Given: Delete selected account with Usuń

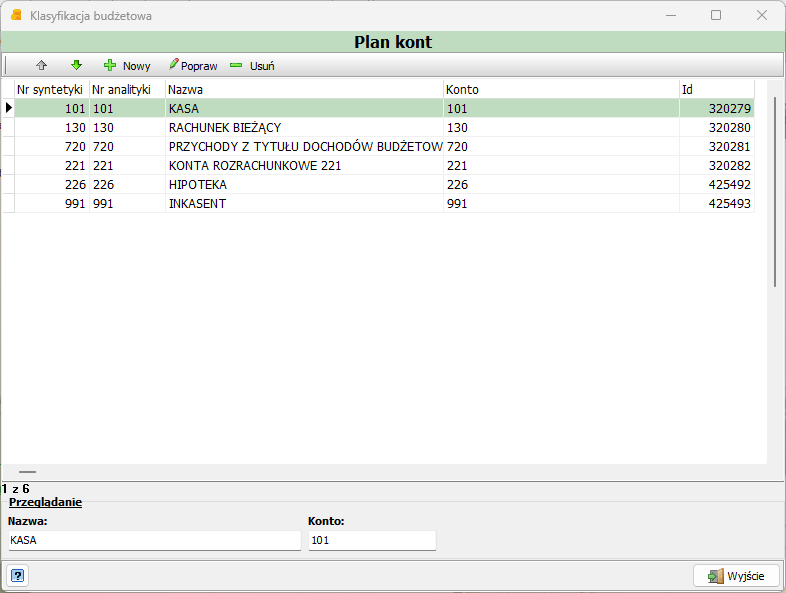Looking at the screenshot, I should [x=252, y=66].
